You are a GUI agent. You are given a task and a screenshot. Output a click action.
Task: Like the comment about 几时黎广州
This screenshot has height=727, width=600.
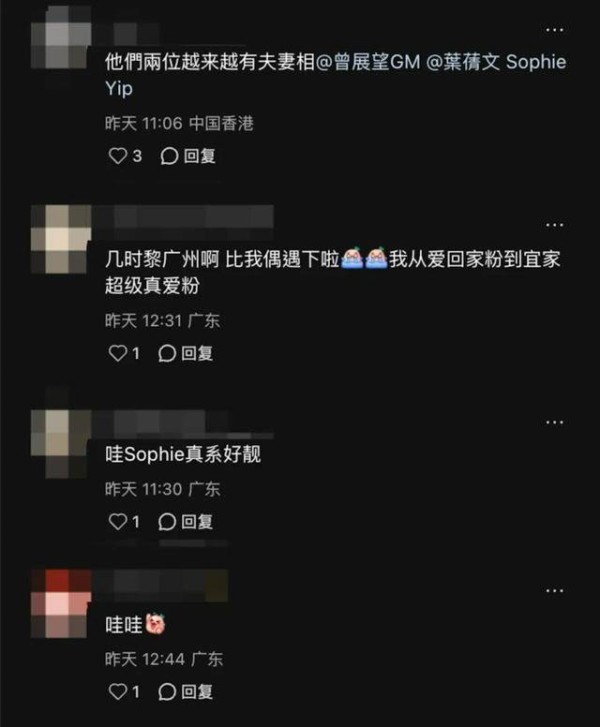(x=118, y=354)
